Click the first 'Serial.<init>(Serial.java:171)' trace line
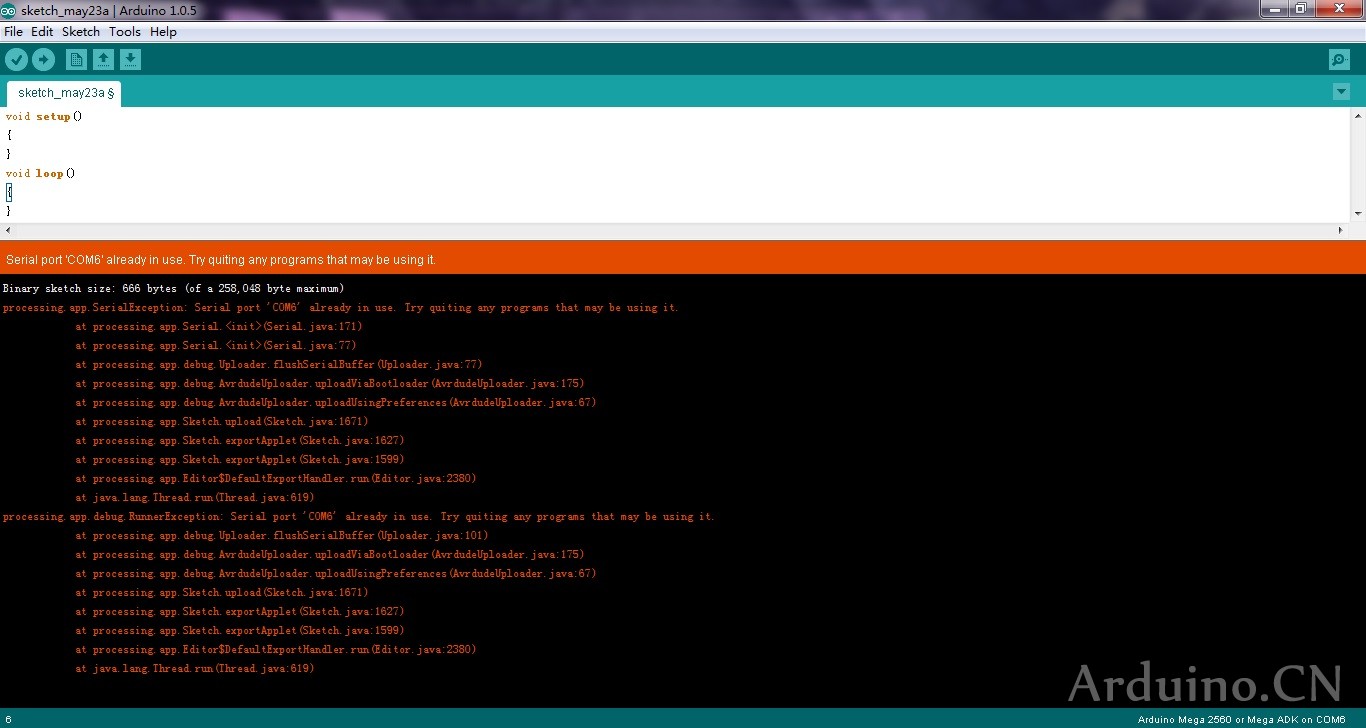1366x728 pixels. click(219, 327)
